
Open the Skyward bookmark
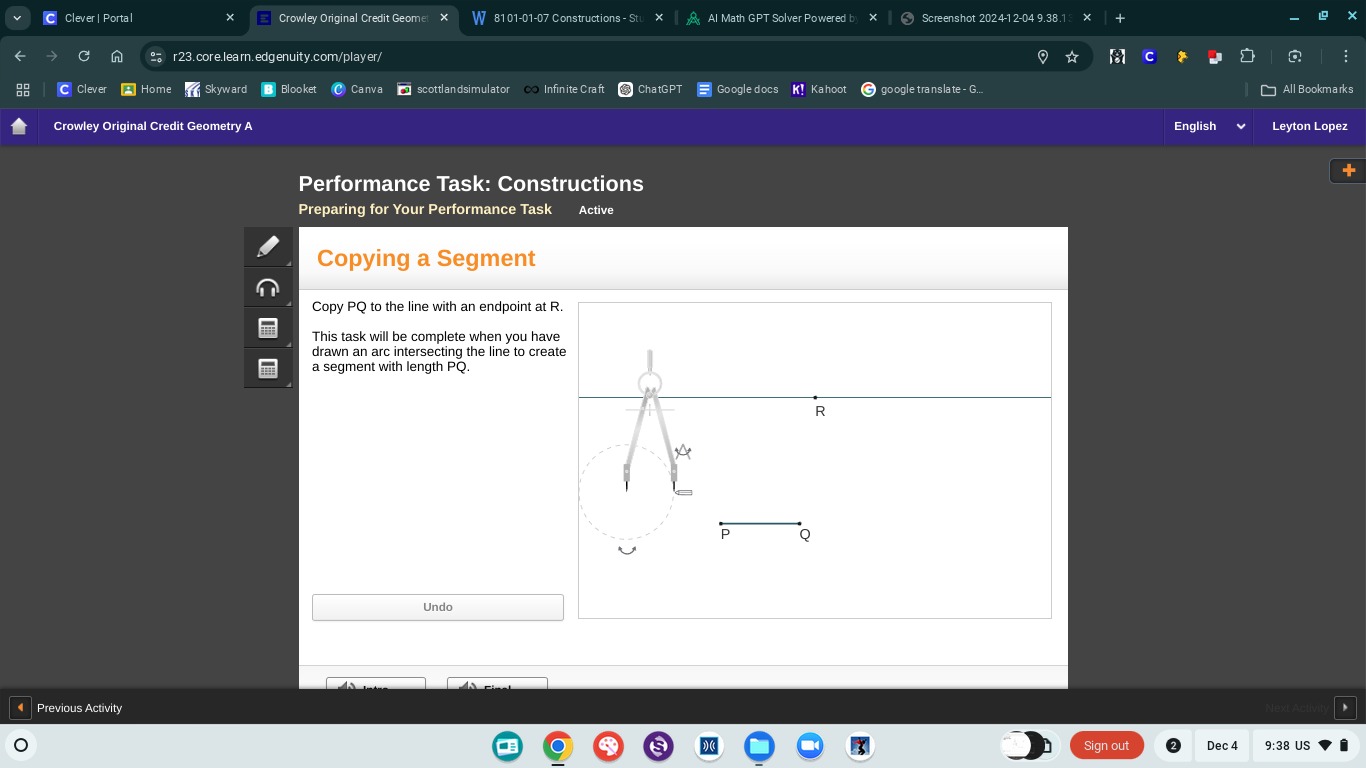pos(216,89)
